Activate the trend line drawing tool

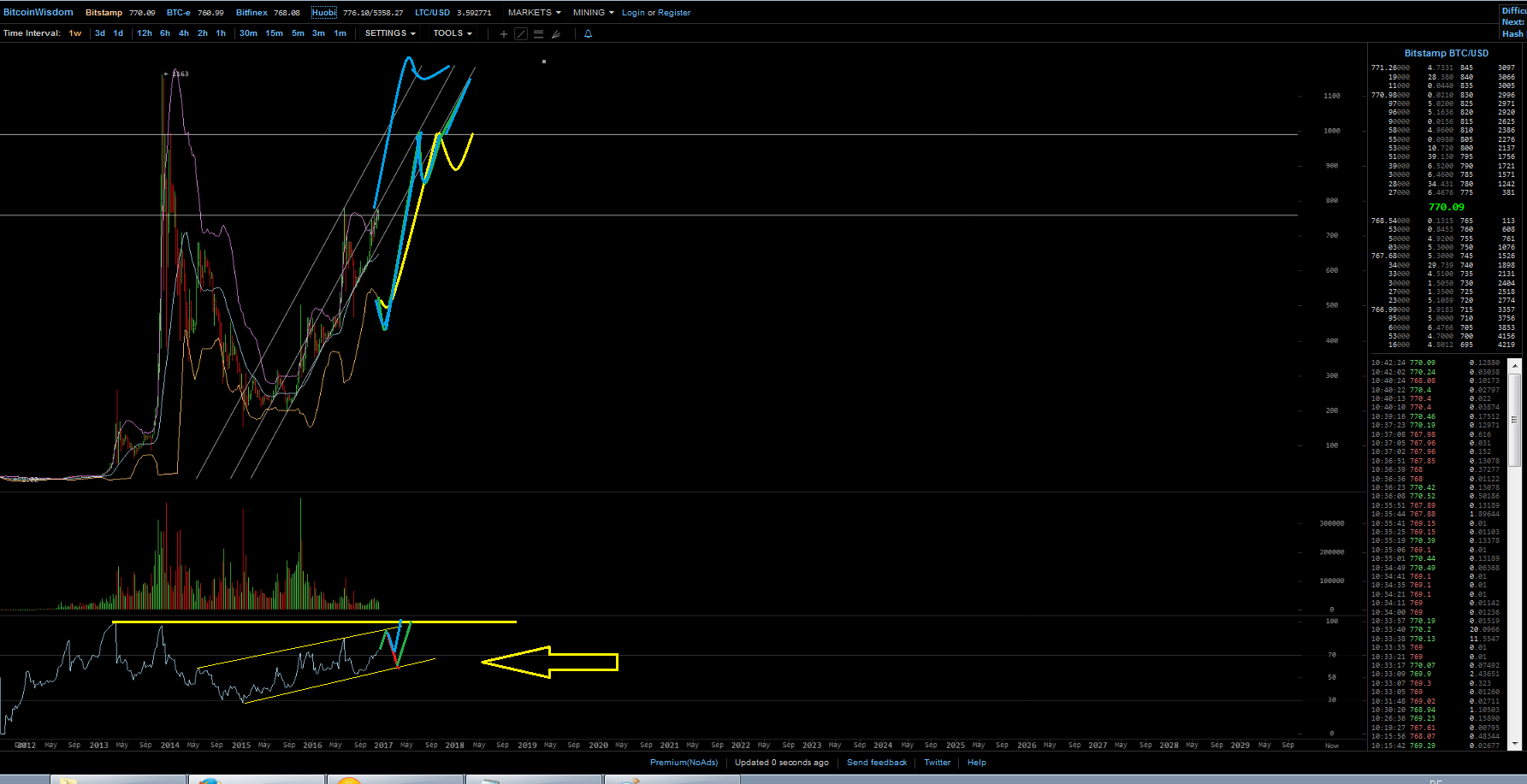click(x=521, y=34)
